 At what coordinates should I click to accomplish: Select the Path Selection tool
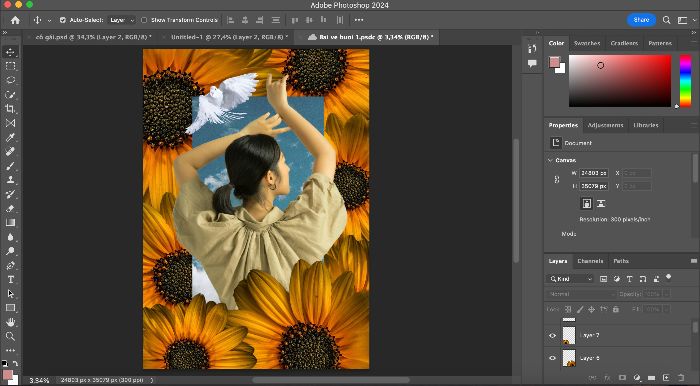point(10,294)
